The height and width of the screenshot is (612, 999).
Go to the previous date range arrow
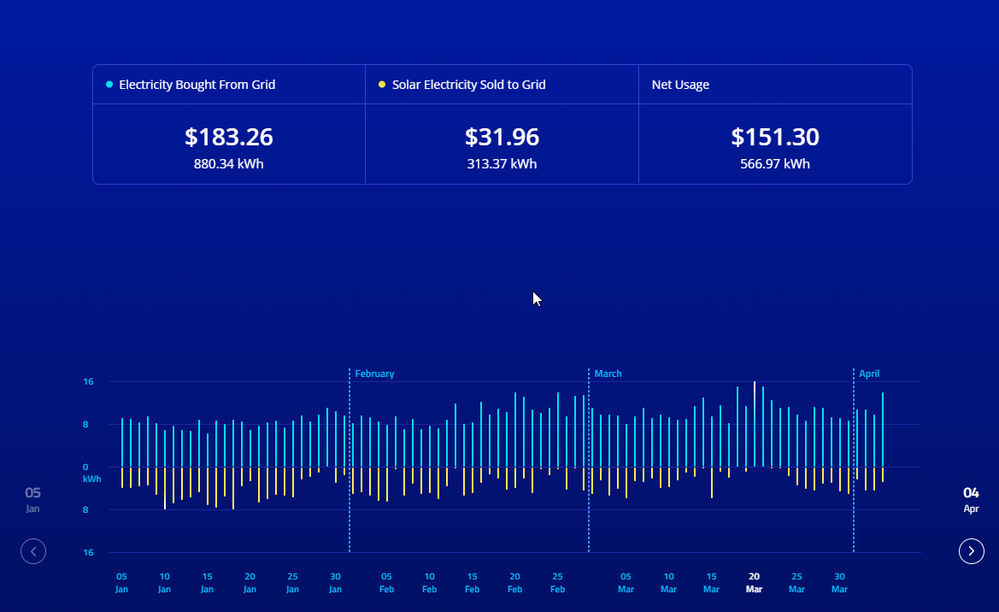tap(33, 551)
